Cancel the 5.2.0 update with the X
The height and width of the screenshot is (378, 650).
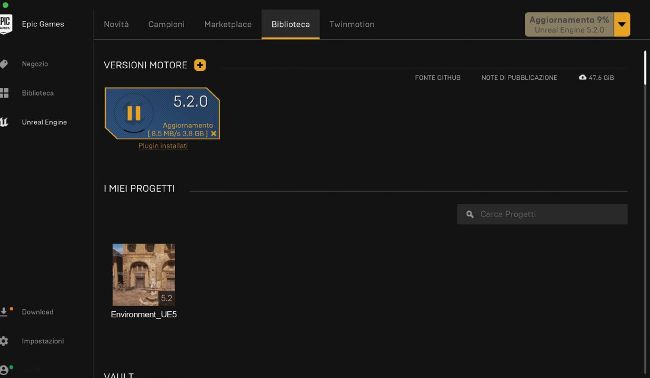point(213,133)
